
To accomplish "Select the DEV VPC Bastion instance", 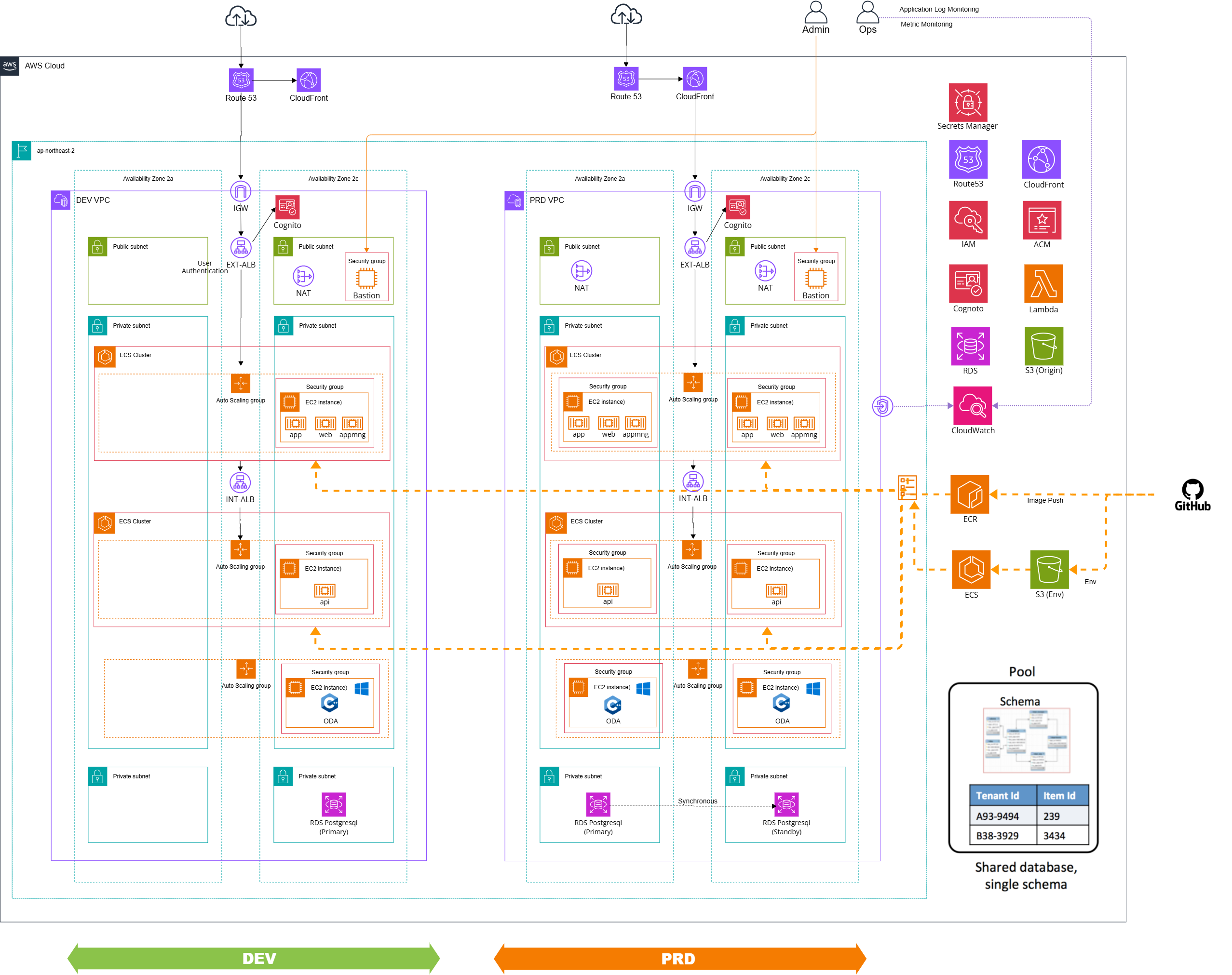I will (x=366, y=279).
